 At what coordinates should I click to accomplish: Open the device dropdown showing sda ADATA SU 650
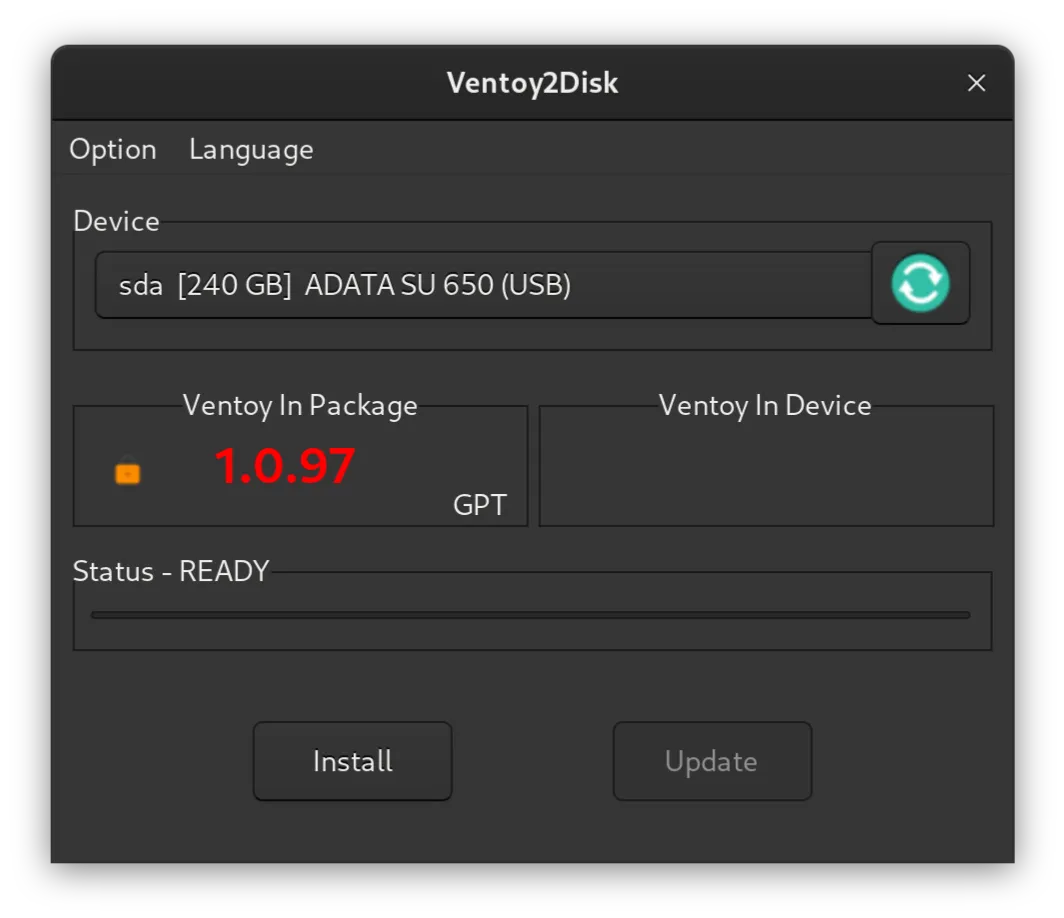pyautogui.click(x=484, y=285)
